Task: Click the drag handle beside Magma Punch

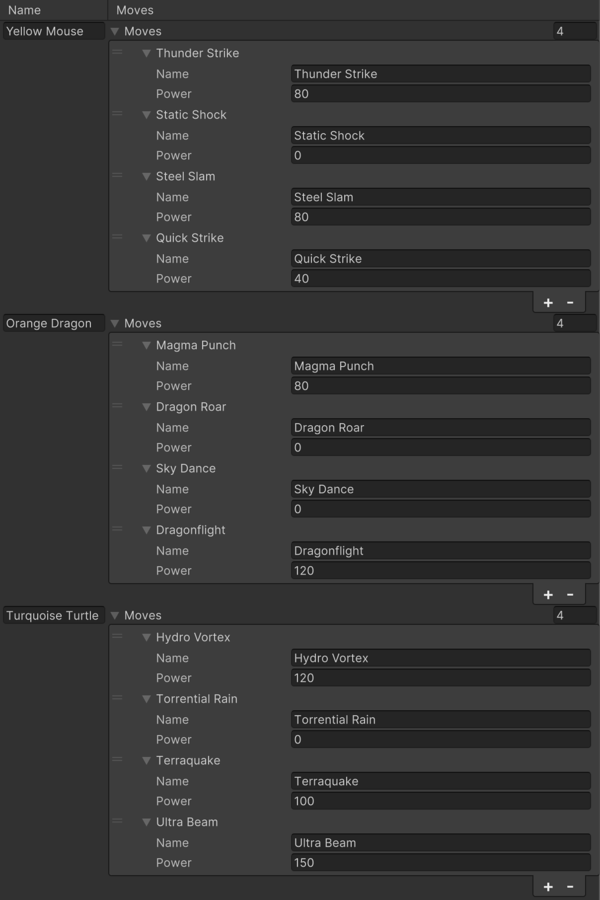Action: click(x=118, y=345)
